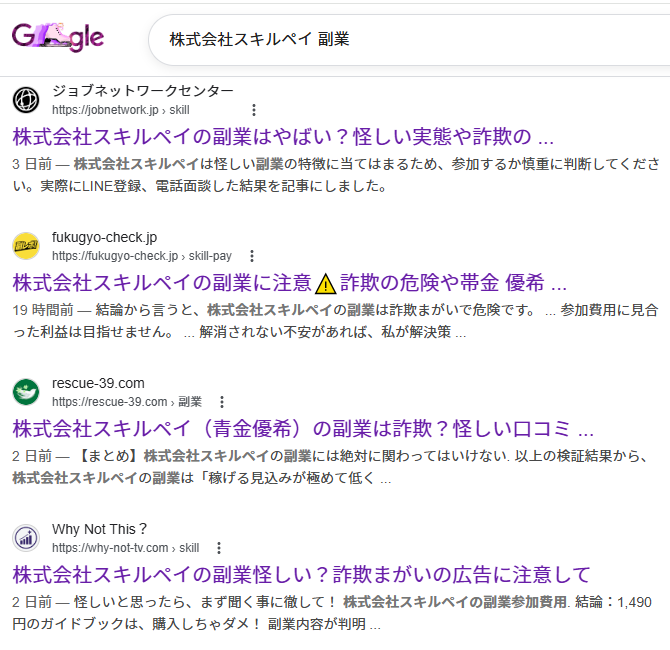Click snippet starting with 2 日前 — 【まとめ】
Viewport: 670px width, 650px height.
(x=330, y=467)
